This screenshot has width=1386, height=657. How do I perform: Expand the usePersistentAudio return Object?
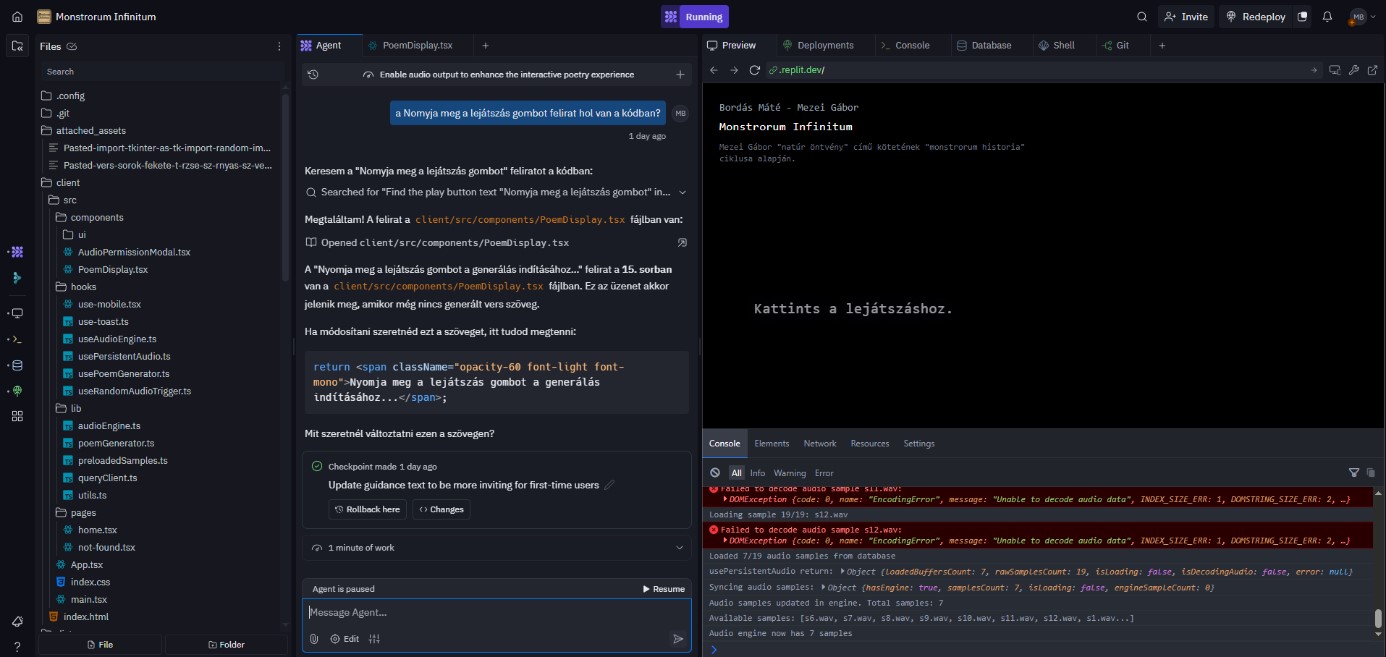click(843, 572)
